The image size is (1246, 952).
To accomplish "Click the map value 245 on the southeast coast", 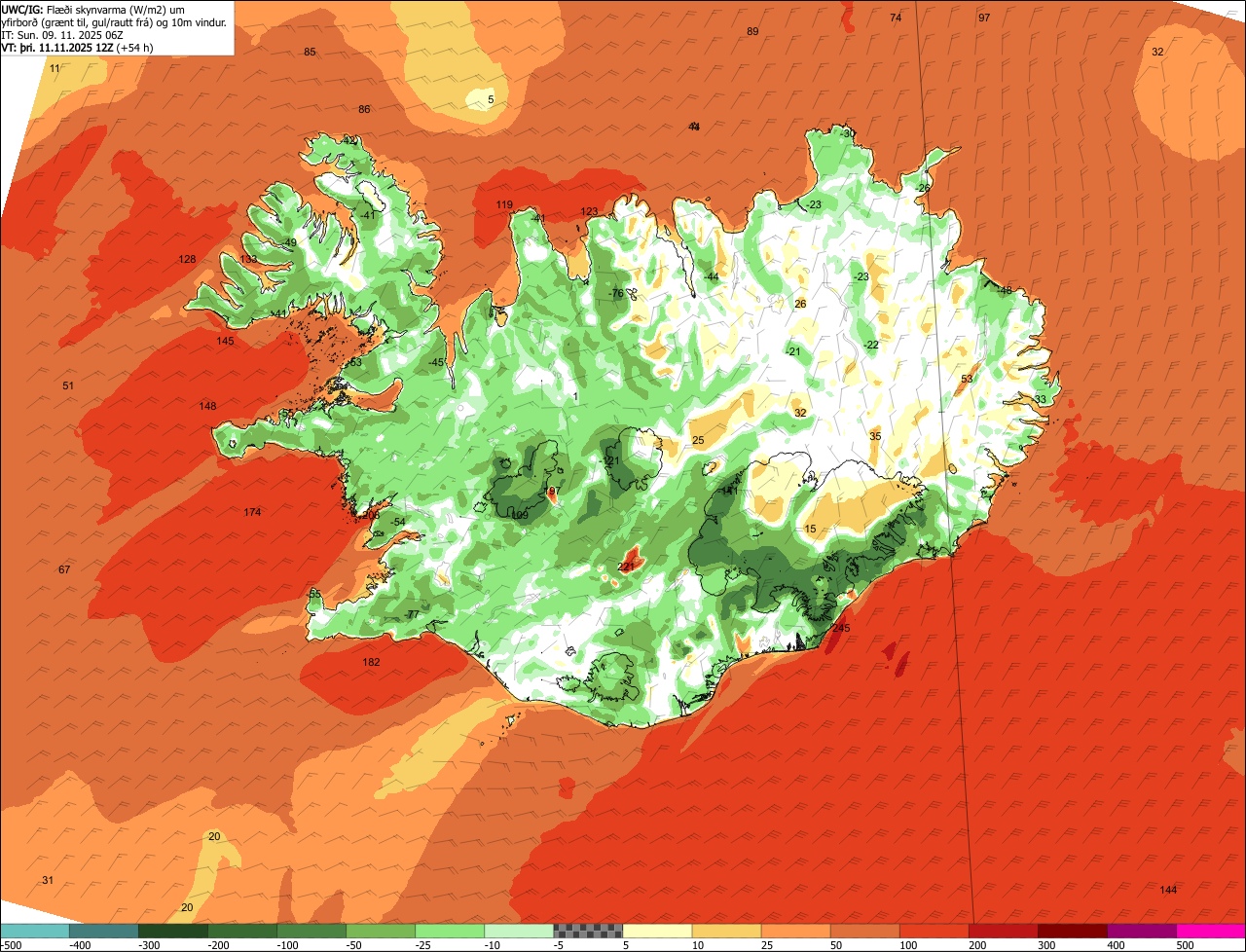I will pos(841,628).
